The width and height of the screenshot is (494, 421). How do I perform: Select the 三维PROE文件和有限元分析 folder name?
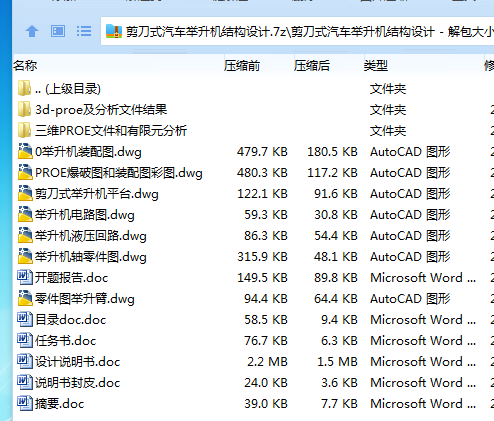111,131
